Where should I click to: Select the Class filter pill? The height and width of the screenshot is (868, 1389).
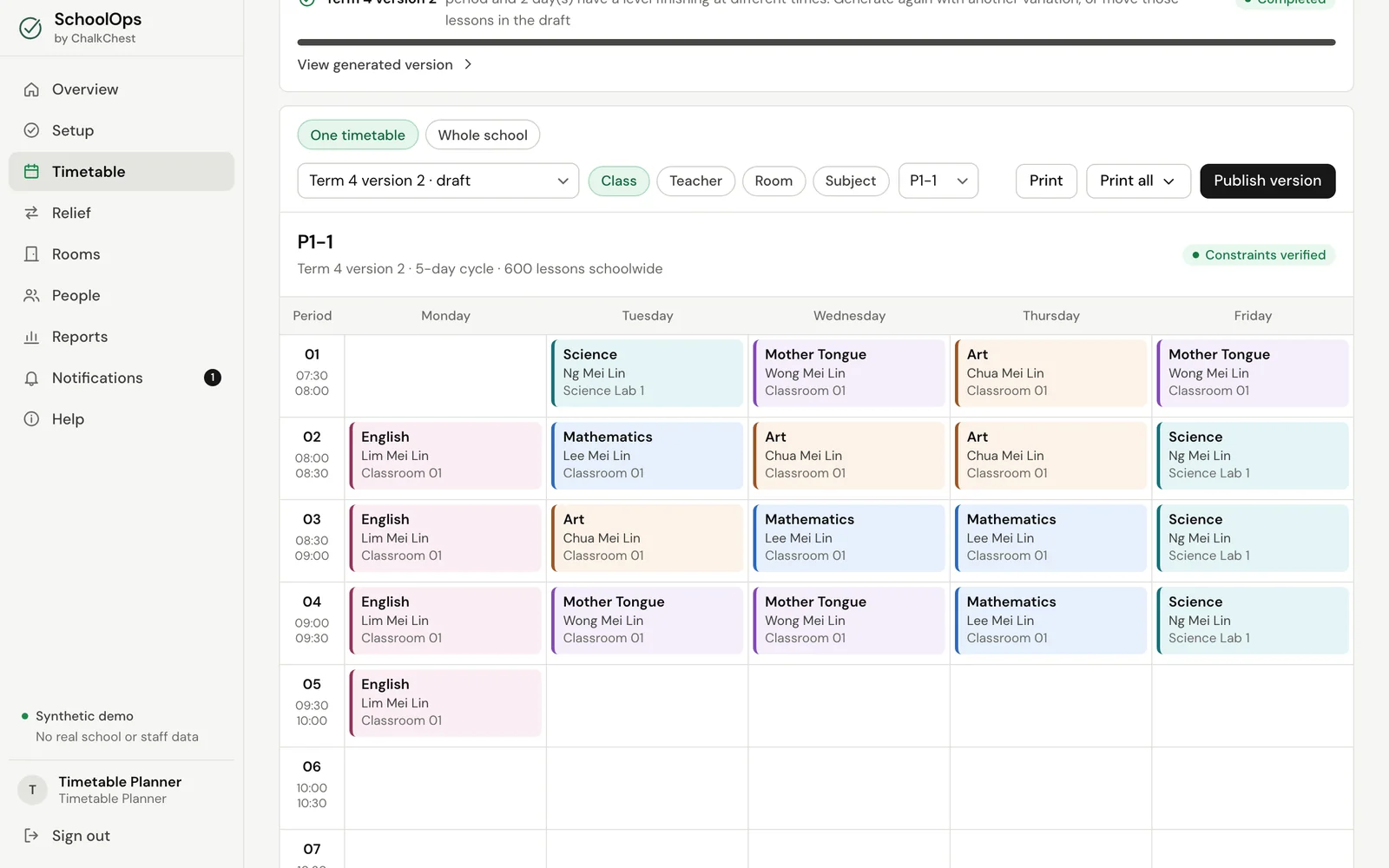coord(619,181)
